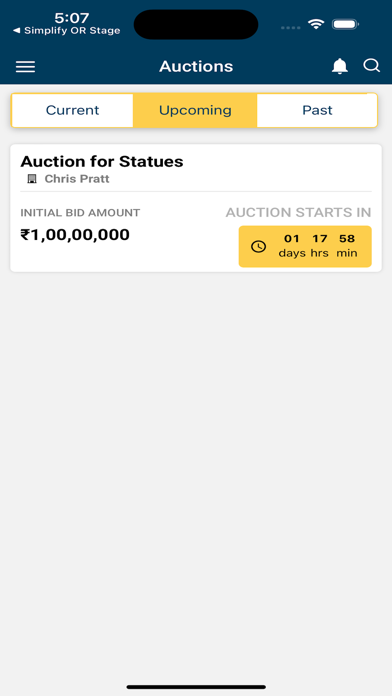Tap the Auctions header title
Screen dimensions: 392x696
coord(196,66)
